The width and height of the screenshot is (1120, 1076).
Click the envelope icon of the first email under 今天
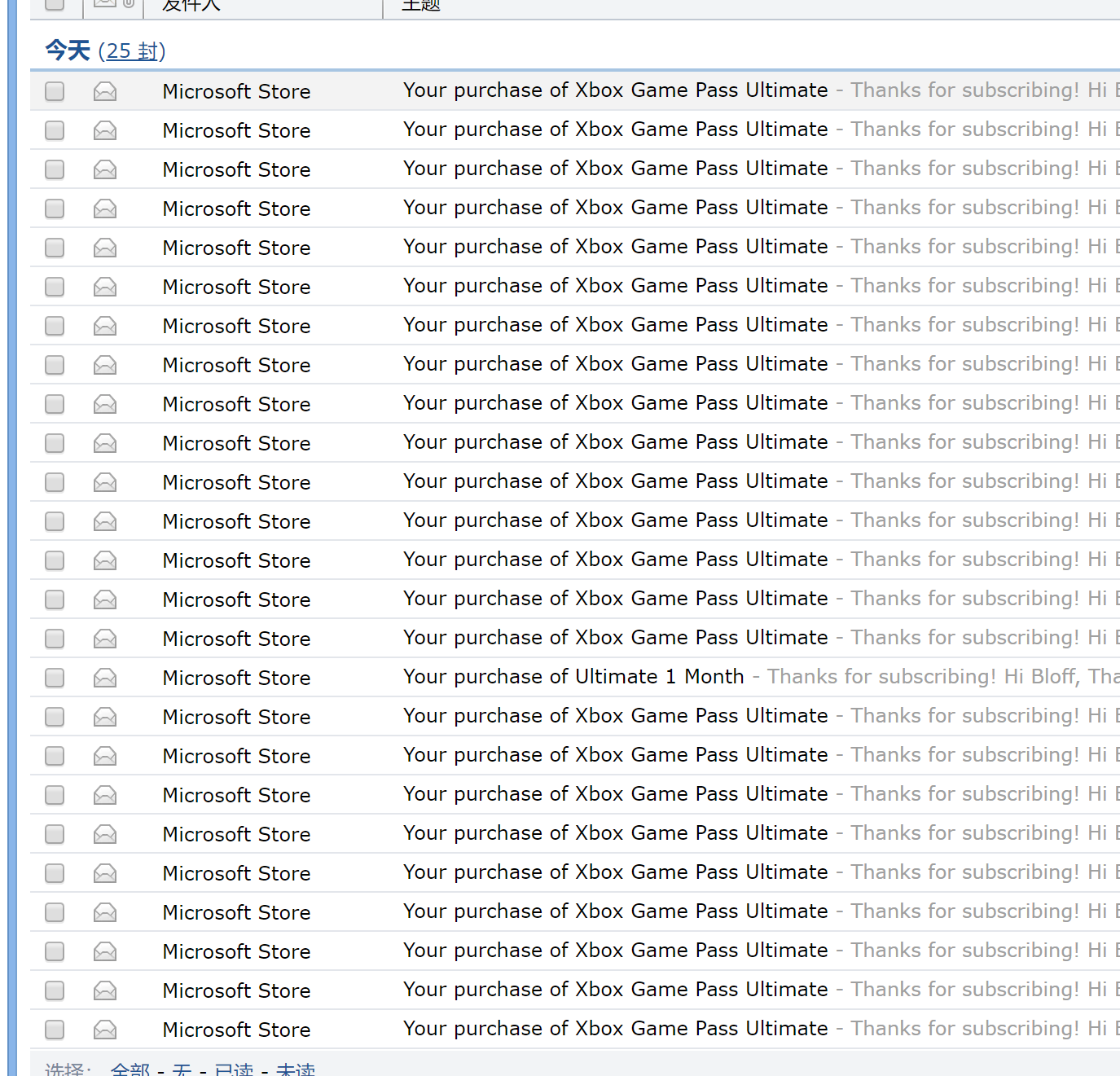click(105, 91)
